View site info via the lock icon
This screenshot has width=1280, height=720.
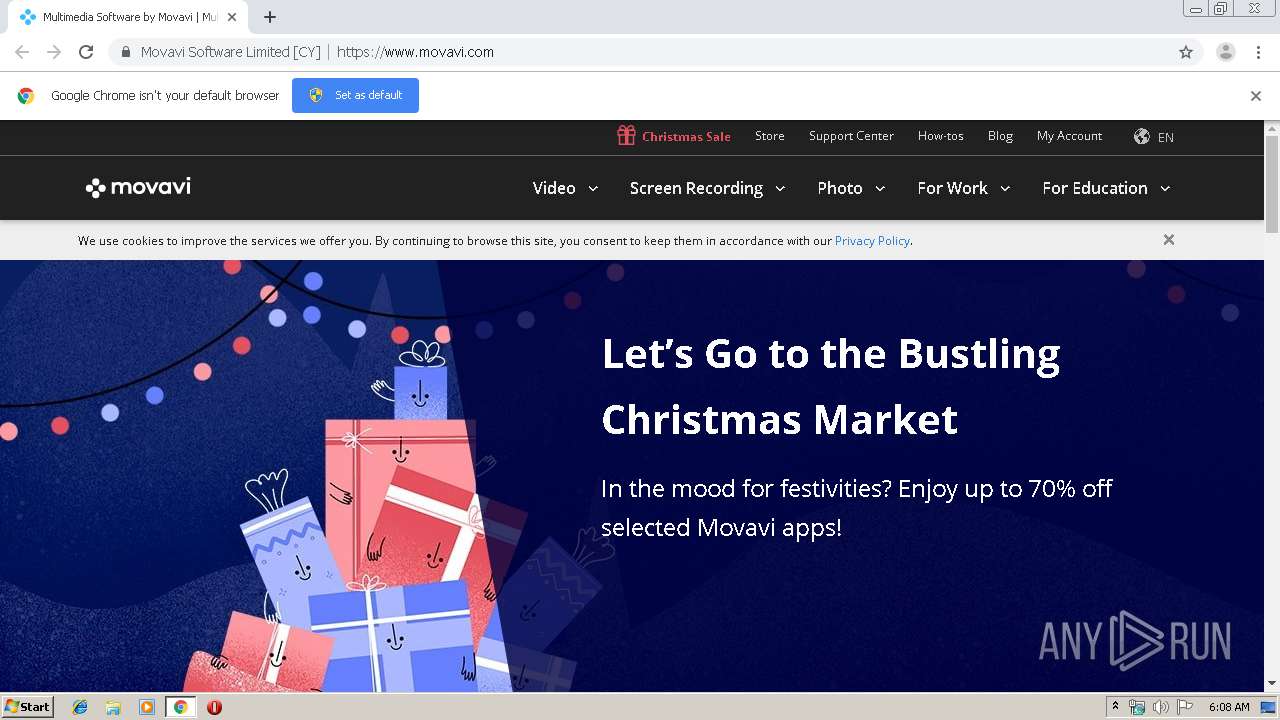125,52
